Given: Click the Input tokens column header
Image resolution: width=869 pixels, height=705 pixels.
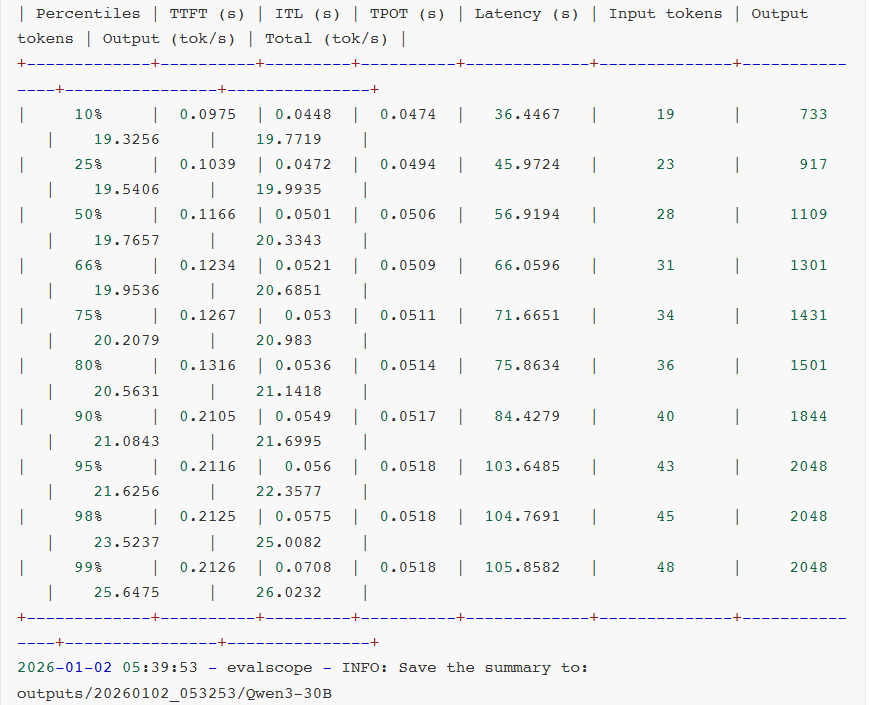Looking at the screenshot, I should pyautogui.click(x=665, y=14).
